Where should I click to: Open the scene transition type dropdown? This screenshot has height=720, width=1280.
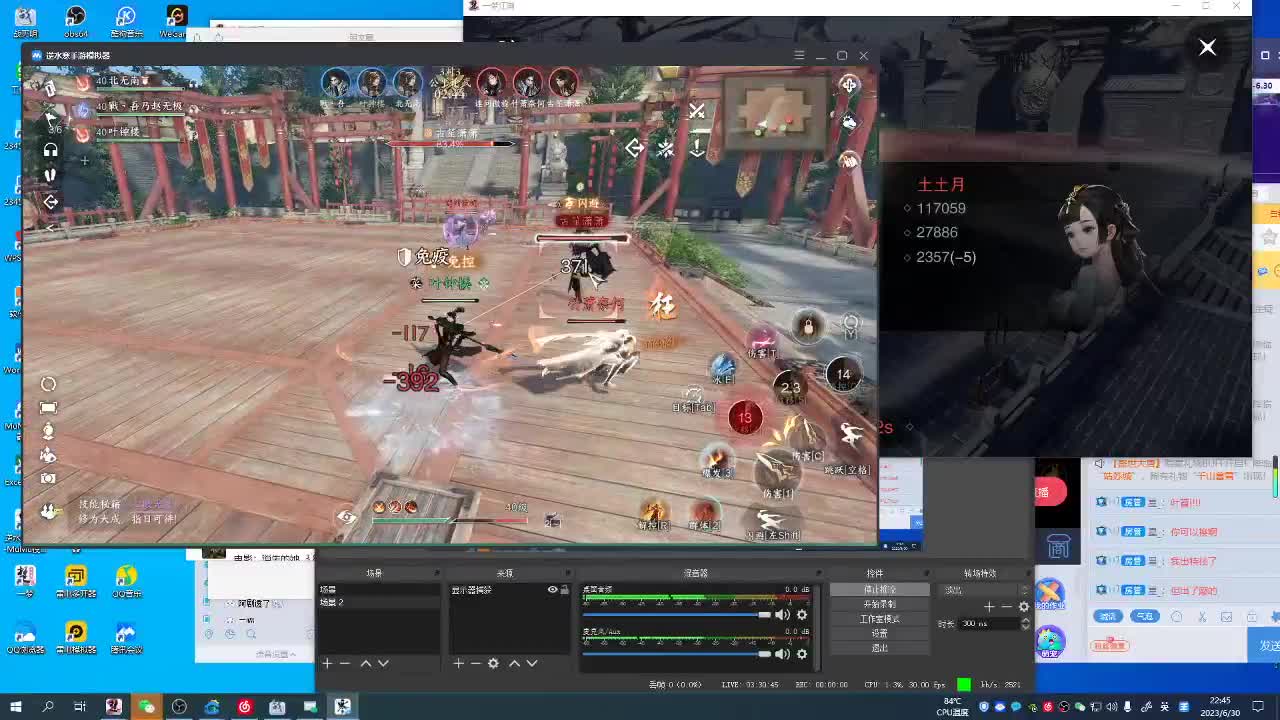985,590
